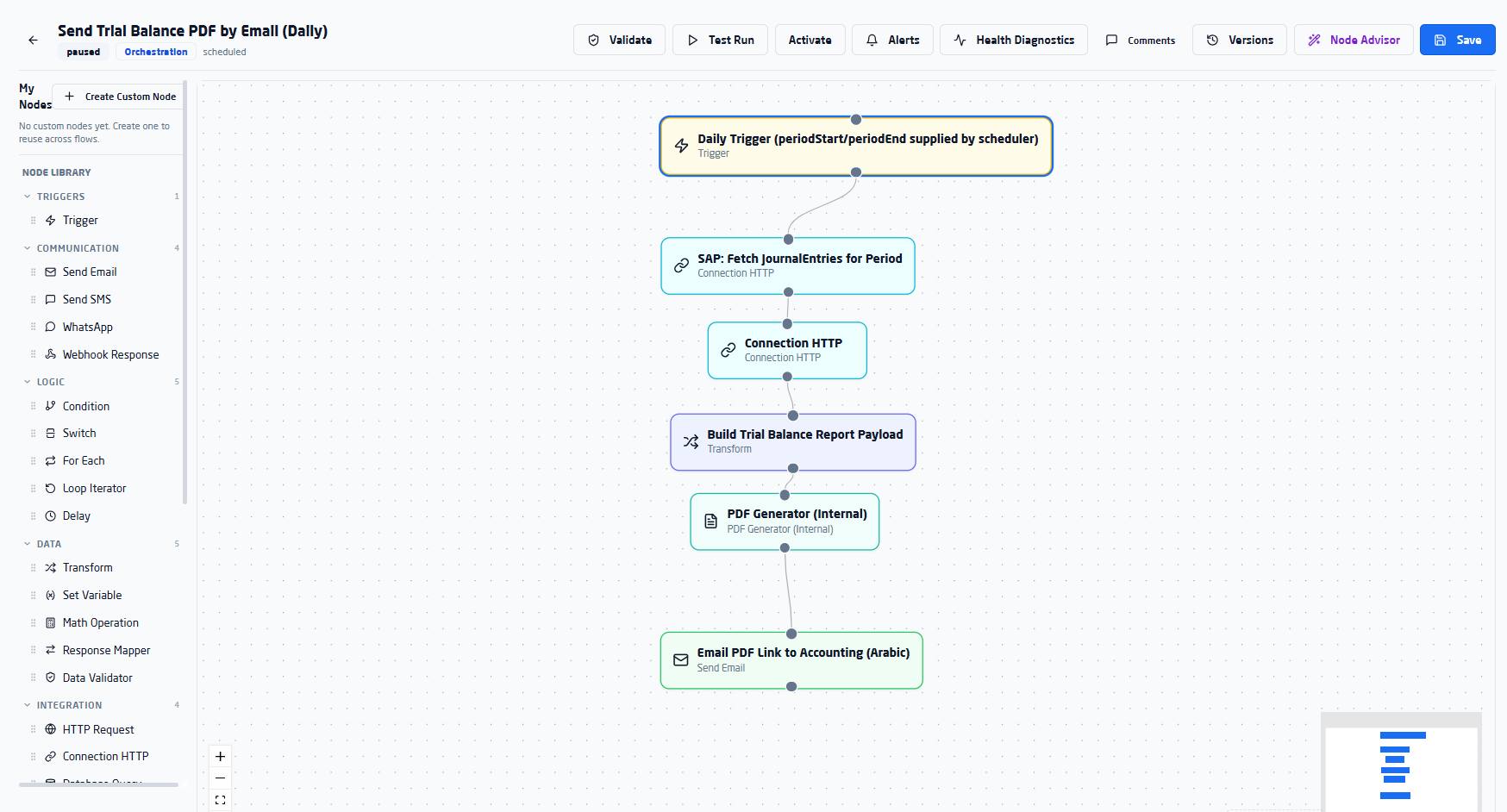This screenshot has height=812, width=1507.
Task: Click the document icon on PDF Generator node
Action: [710, 522]
